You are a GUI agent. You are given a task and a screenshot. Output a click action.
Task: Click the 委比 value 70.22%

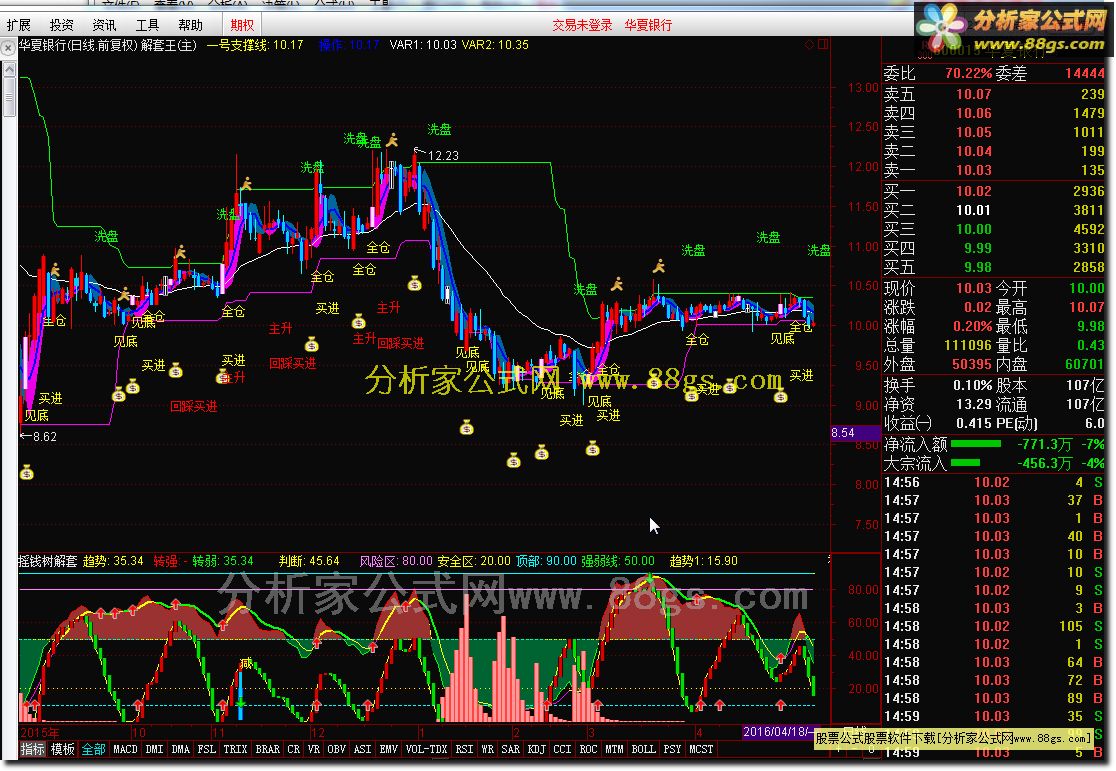coord(969,73)
